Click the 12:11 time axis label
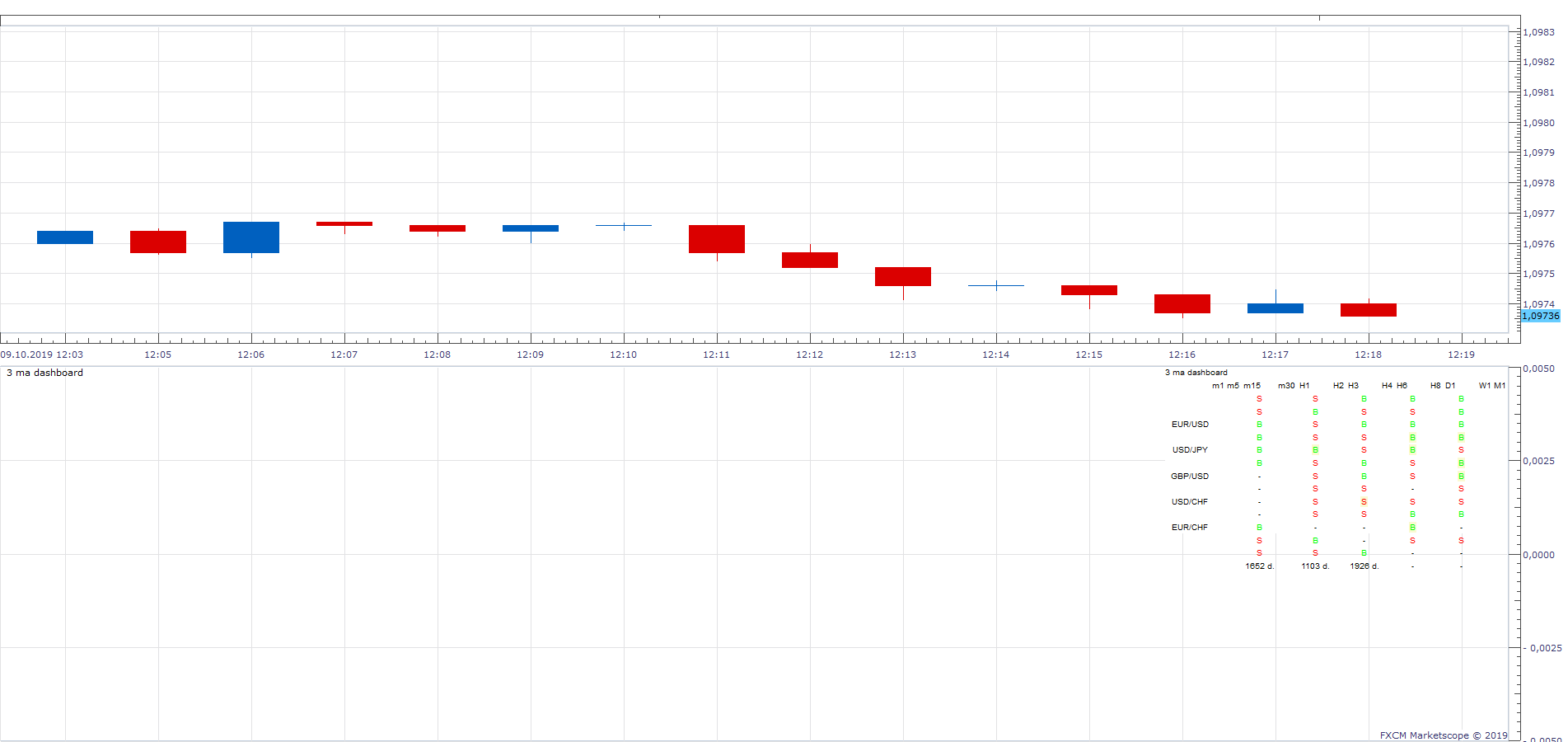Viewport: 1568px width, 742px height. click(717, 355)
